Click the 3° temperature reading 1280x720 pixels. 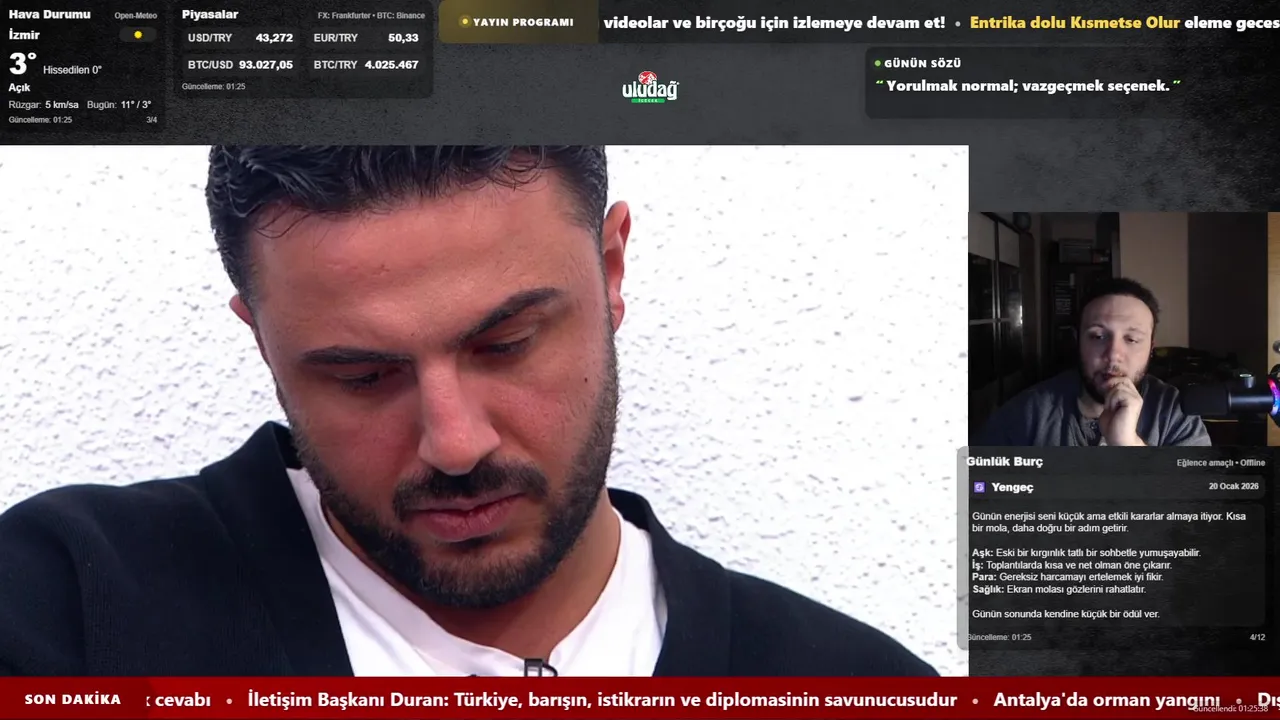pyautogui.click(x=22, y=64)
